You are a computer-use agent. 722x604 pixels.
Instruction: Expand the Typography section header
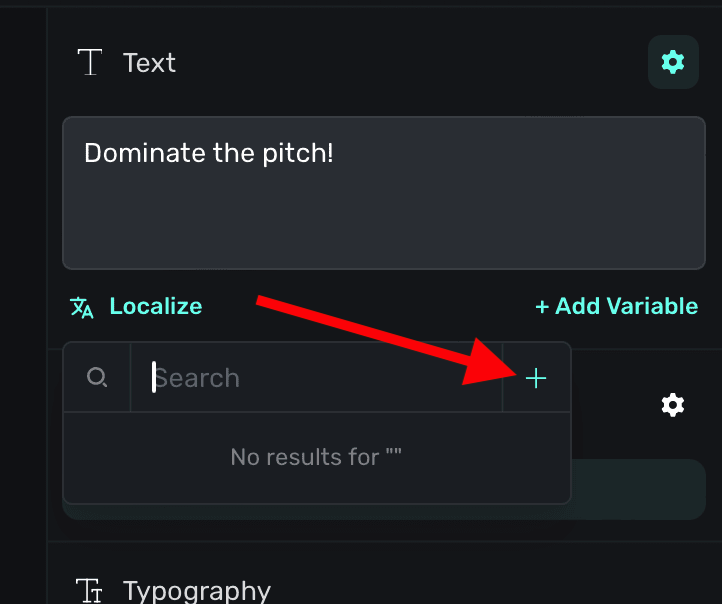click(400, 588)
